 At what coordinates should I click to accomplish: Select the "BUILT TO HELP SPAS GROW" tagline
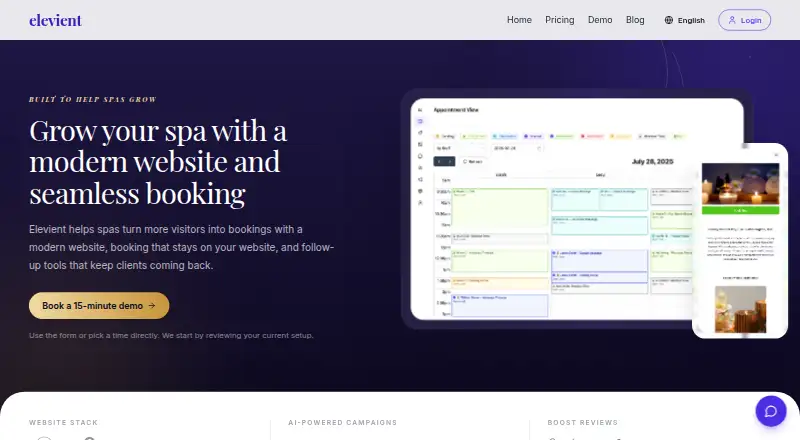(x=93, y=100)
